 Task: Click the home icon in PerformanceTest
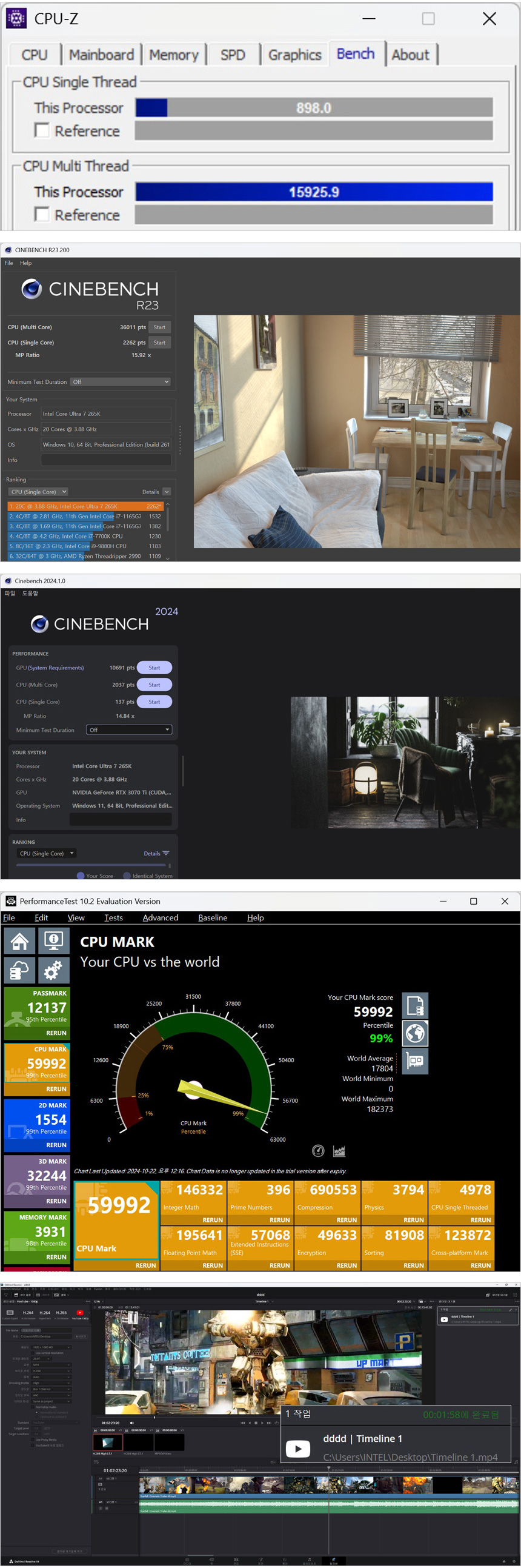coord(19,941)
